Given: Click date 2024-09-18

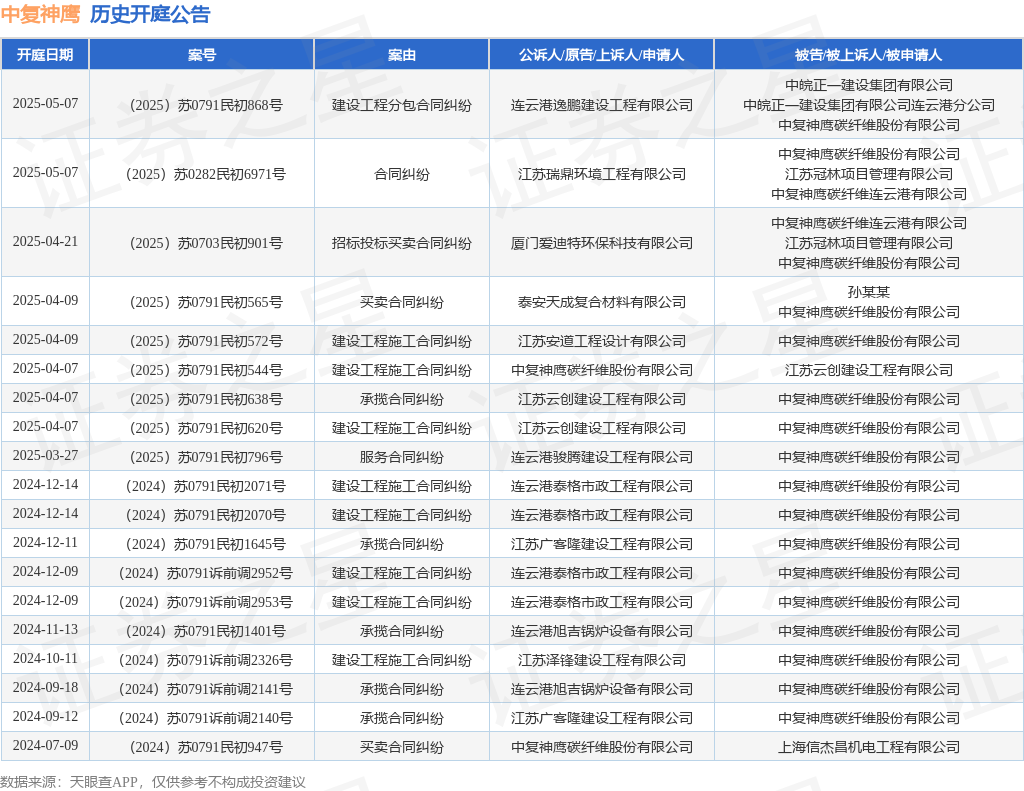Looking at the screenshot, I should click(x=45, y=687).
